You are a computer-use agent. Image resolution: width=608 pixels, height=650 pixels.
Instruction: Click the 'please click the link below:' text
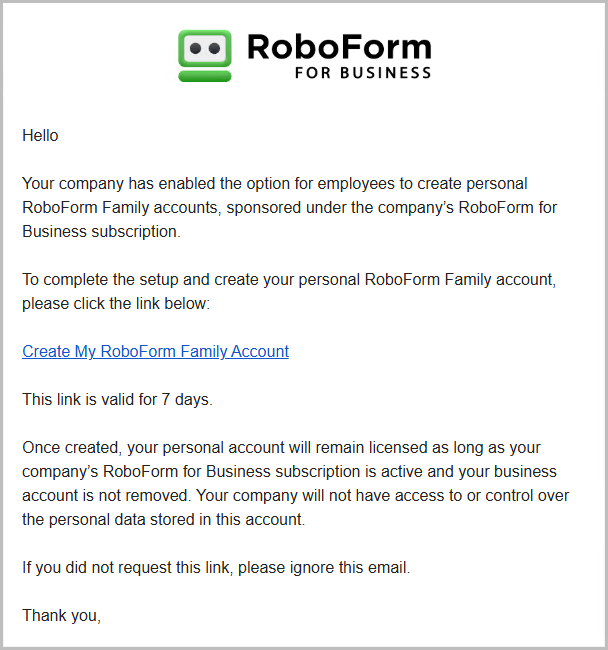(x=116, y=304)
